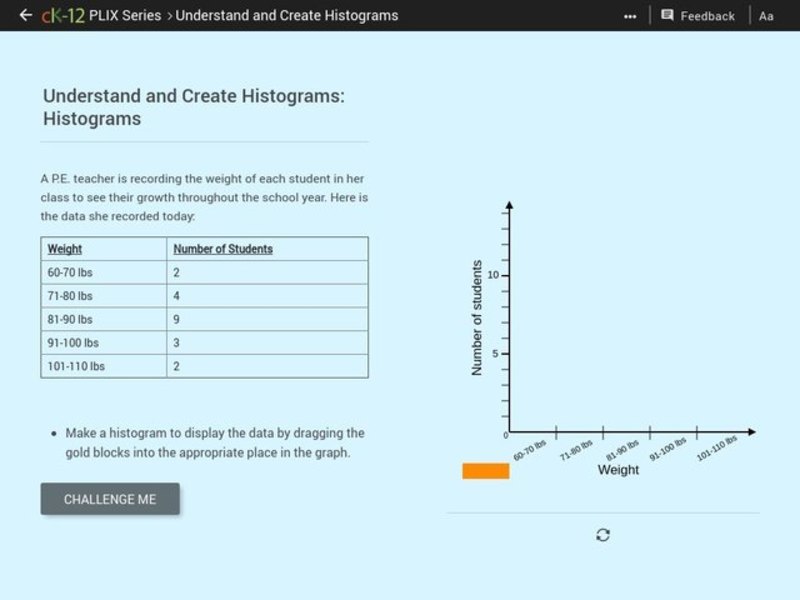Screen dimensions: 800x600
Task: Expand the Number of Students column header
Action: pyautogui.click(x=220, y=248)
